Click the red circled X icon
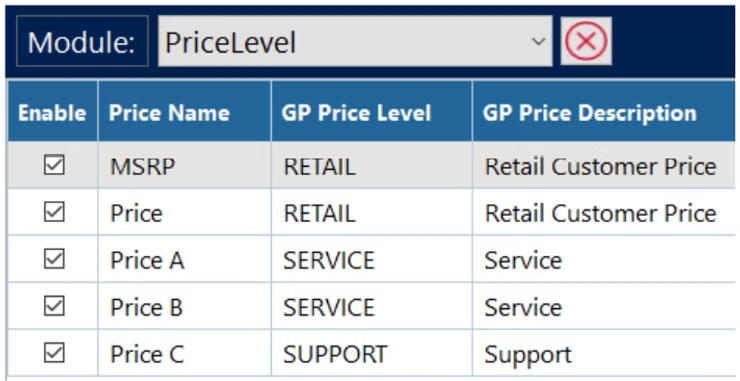This screenshot has width=740, height=381. [x=586, y=41]
